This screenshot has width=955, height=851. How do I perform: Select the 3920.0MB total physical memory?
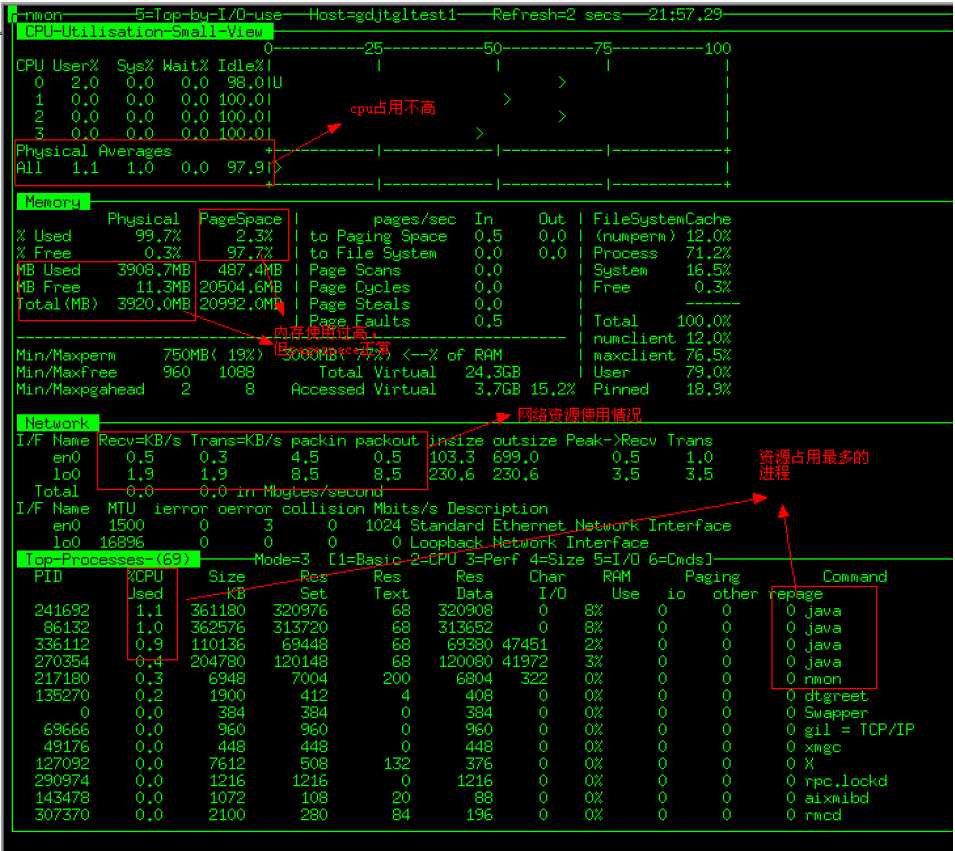coord(154,304)
